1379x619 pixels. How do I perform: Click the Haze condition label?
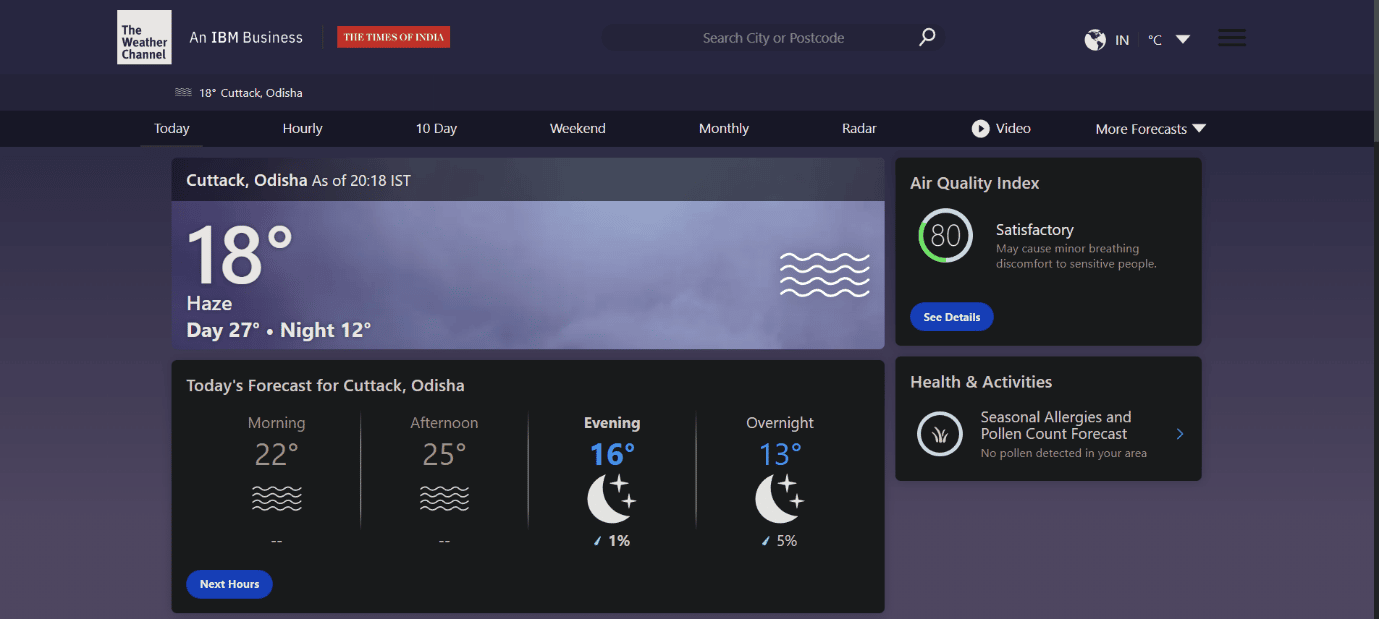click(x=209, y=303)
